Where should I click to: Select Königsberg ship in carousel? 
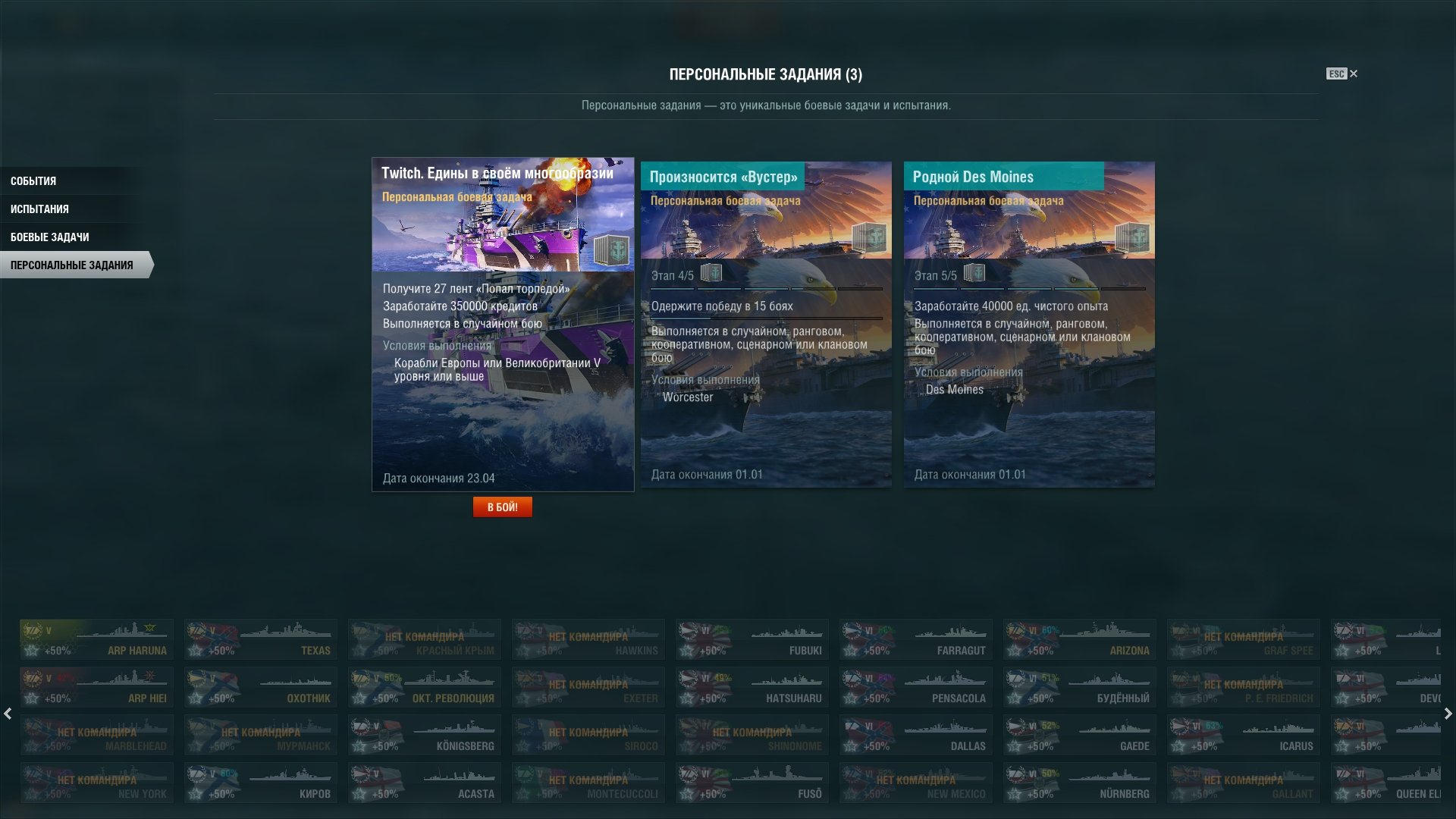[424, 735]
